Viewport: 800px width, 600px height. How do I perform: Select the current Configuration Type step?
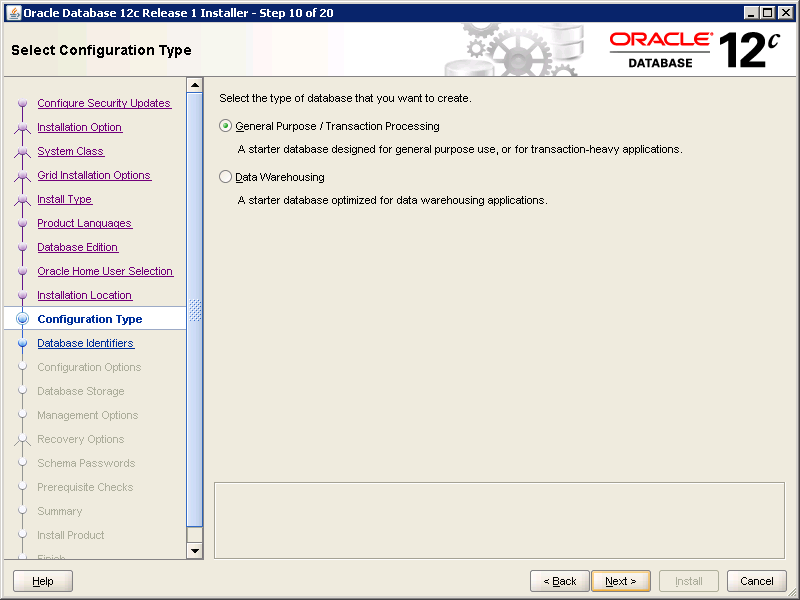(x=90, y=319)
